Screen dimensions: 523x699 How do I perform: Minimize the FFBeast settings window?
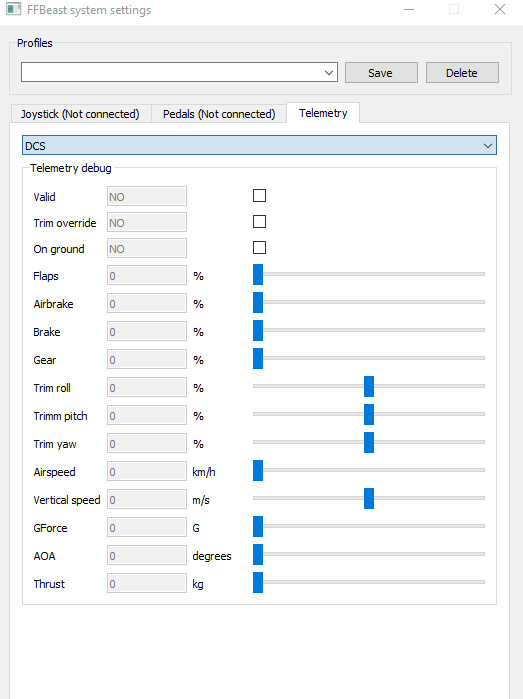tap(409, 9)
